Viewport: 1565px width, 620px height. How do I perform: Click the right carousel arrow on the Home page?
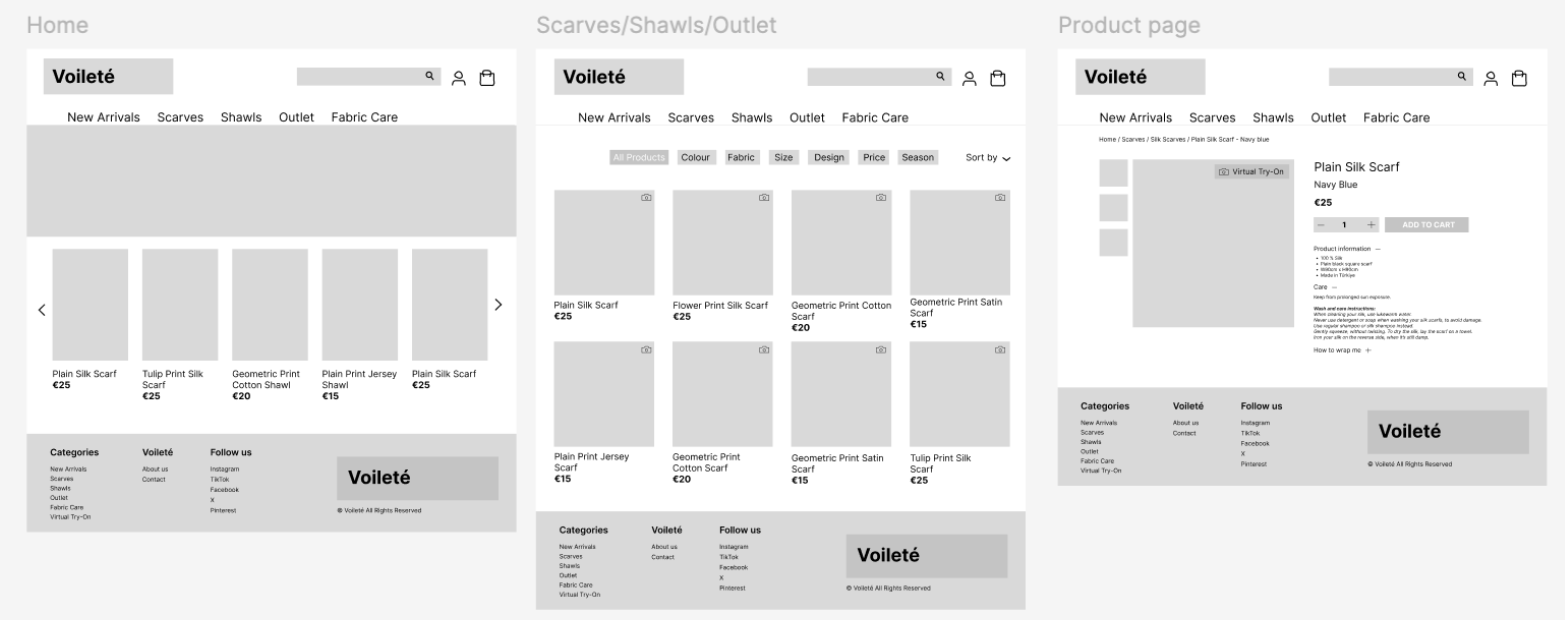499,310
